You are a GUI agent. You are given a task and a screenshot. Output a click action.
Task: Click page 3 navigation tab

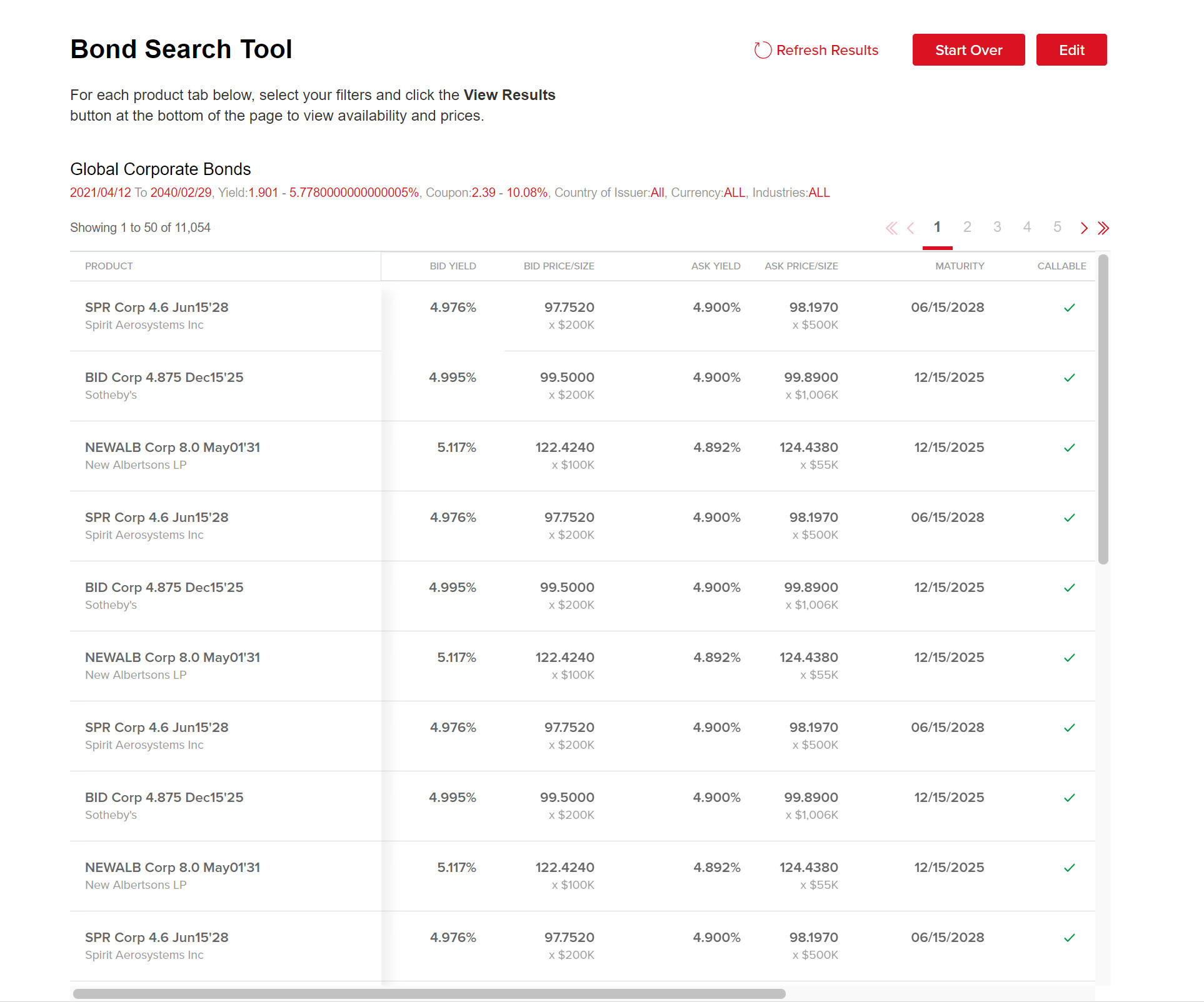click(x=997, y=227)
